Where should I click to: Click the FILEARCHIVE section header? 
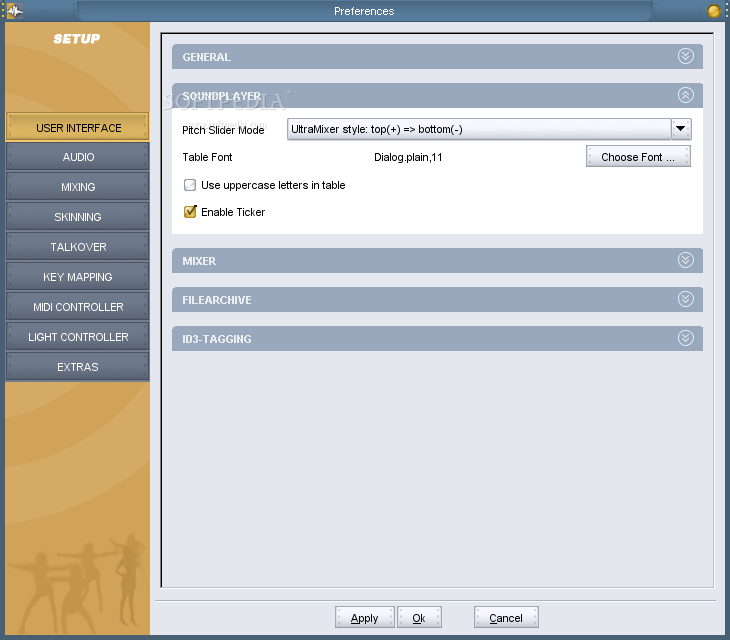pyautogui.click(x=437, y=300)
